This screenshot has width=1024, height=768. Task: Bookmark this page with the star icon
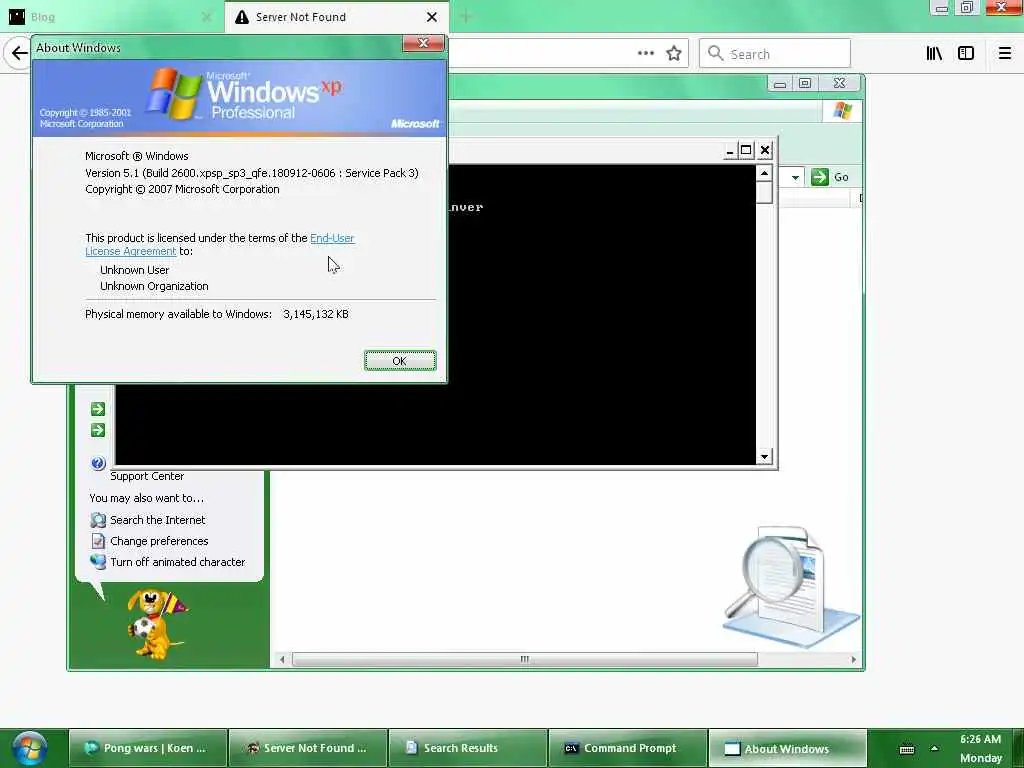coord(674,54)
